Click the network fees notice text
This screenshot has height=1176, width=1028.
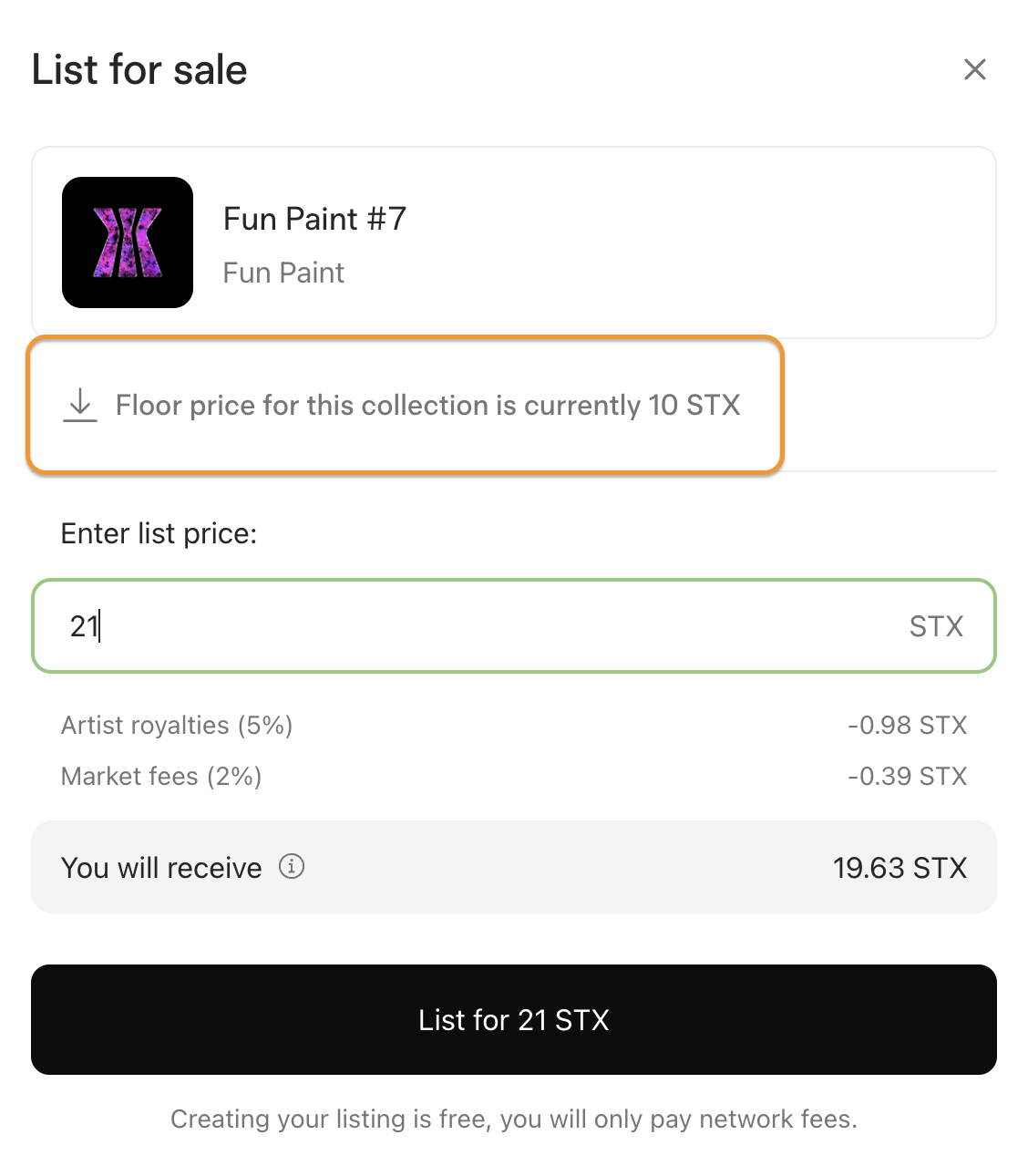[514, 1119]
